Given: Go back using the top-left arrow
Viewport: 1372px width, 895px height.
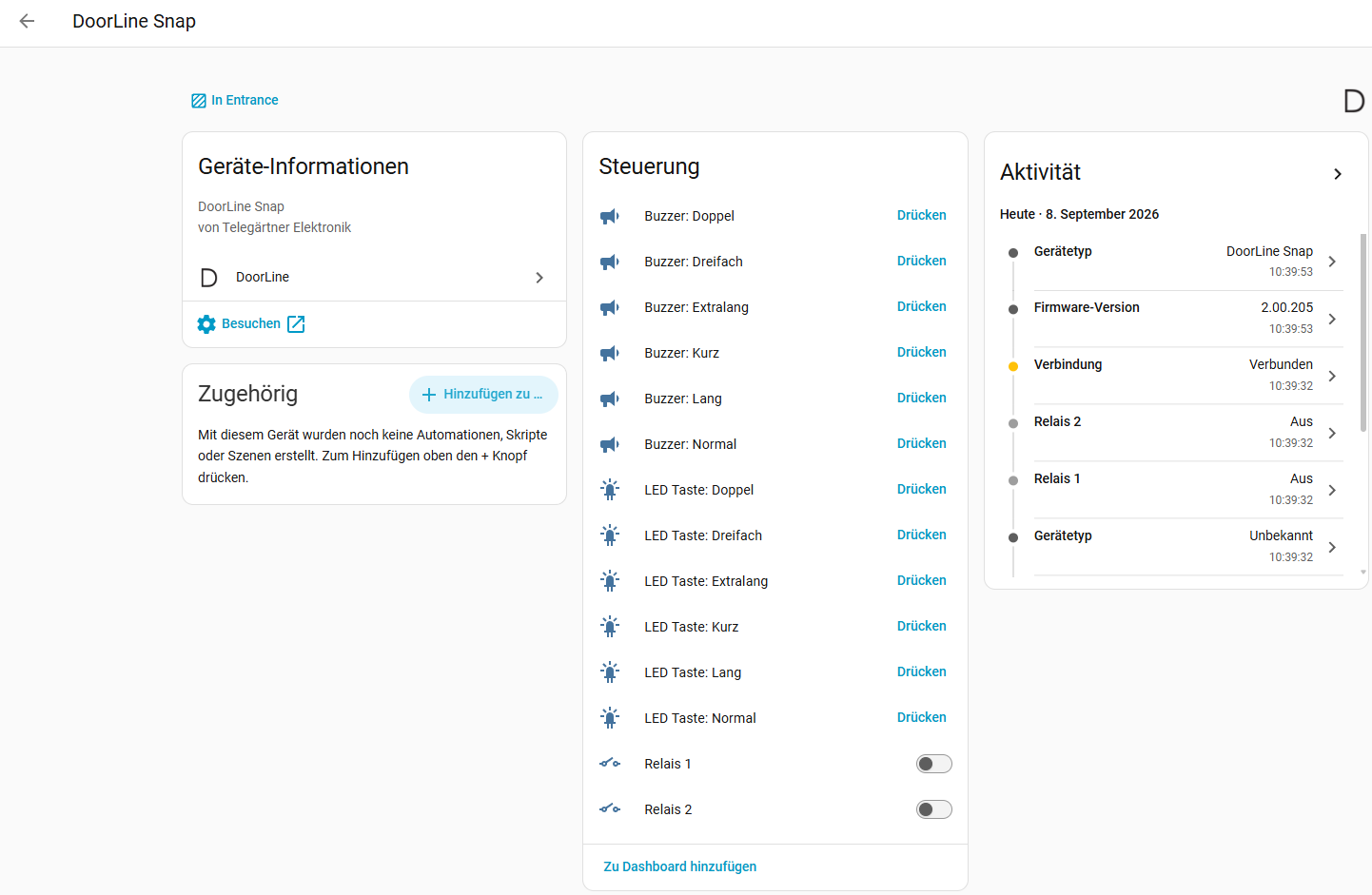Looking at the screenshot, I should [x=27, y=21].
